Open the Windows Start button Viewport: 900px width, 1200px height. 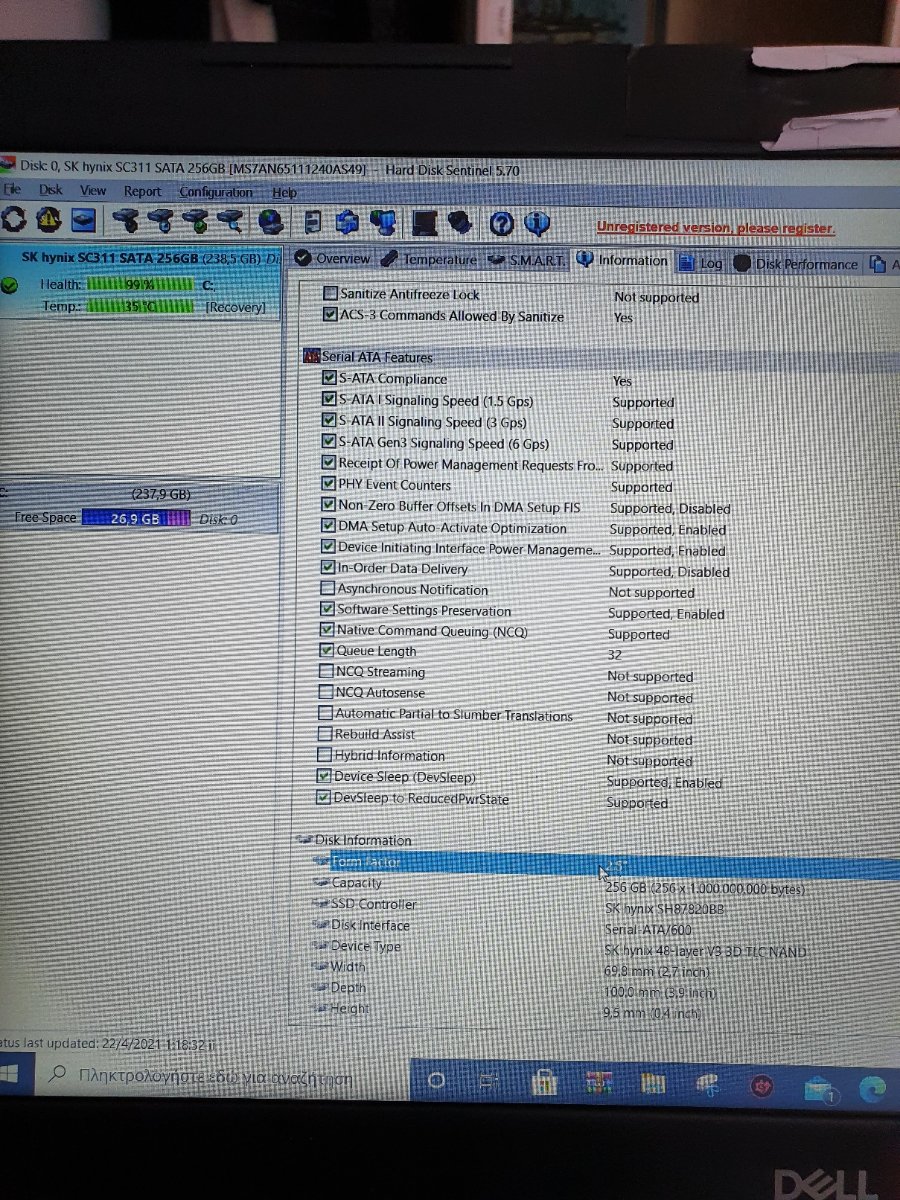[10, 1076]
